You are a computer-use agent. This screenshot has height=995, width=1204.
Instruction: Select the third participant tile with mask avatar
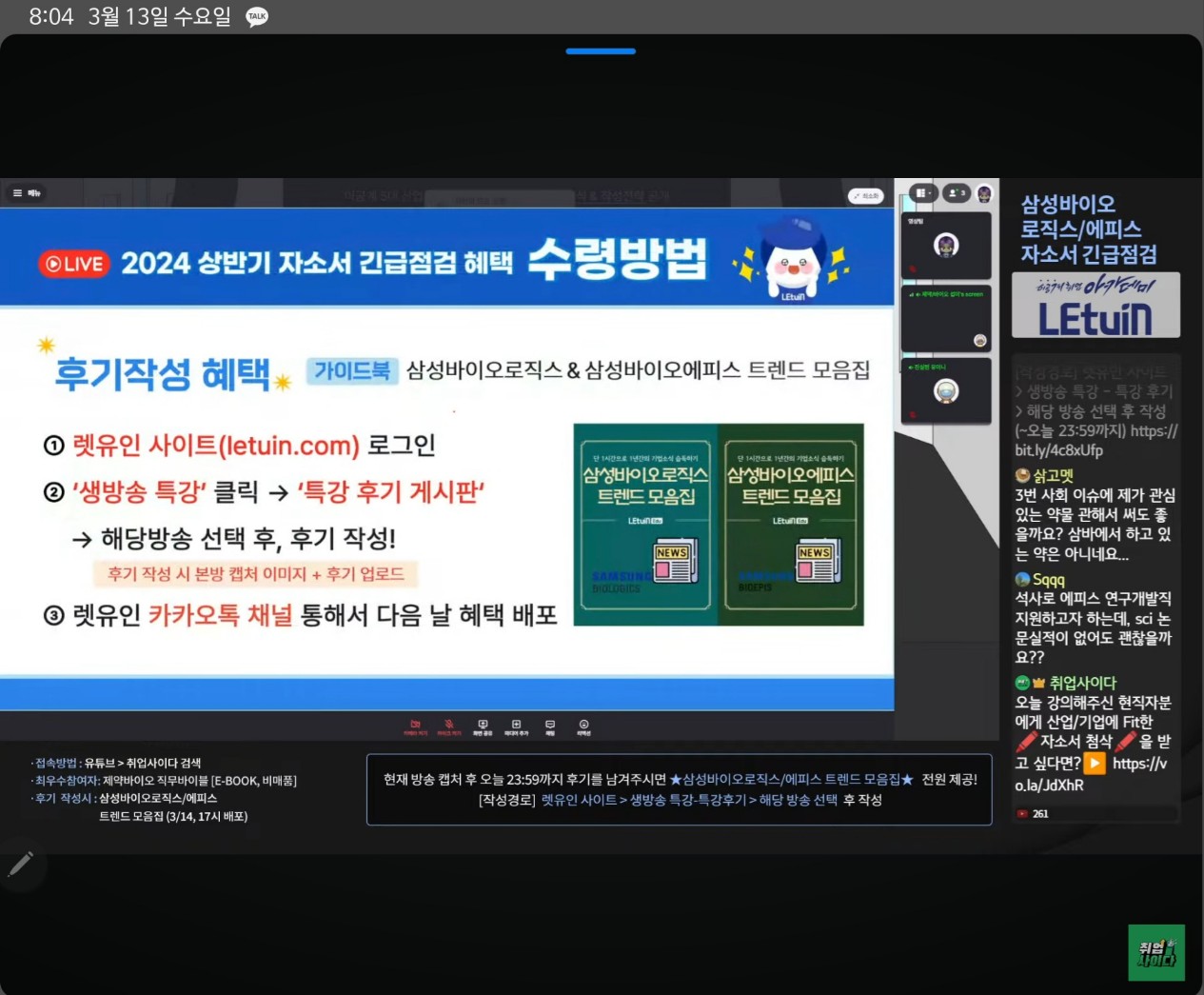pyautogui.click(x=946, y=391)
